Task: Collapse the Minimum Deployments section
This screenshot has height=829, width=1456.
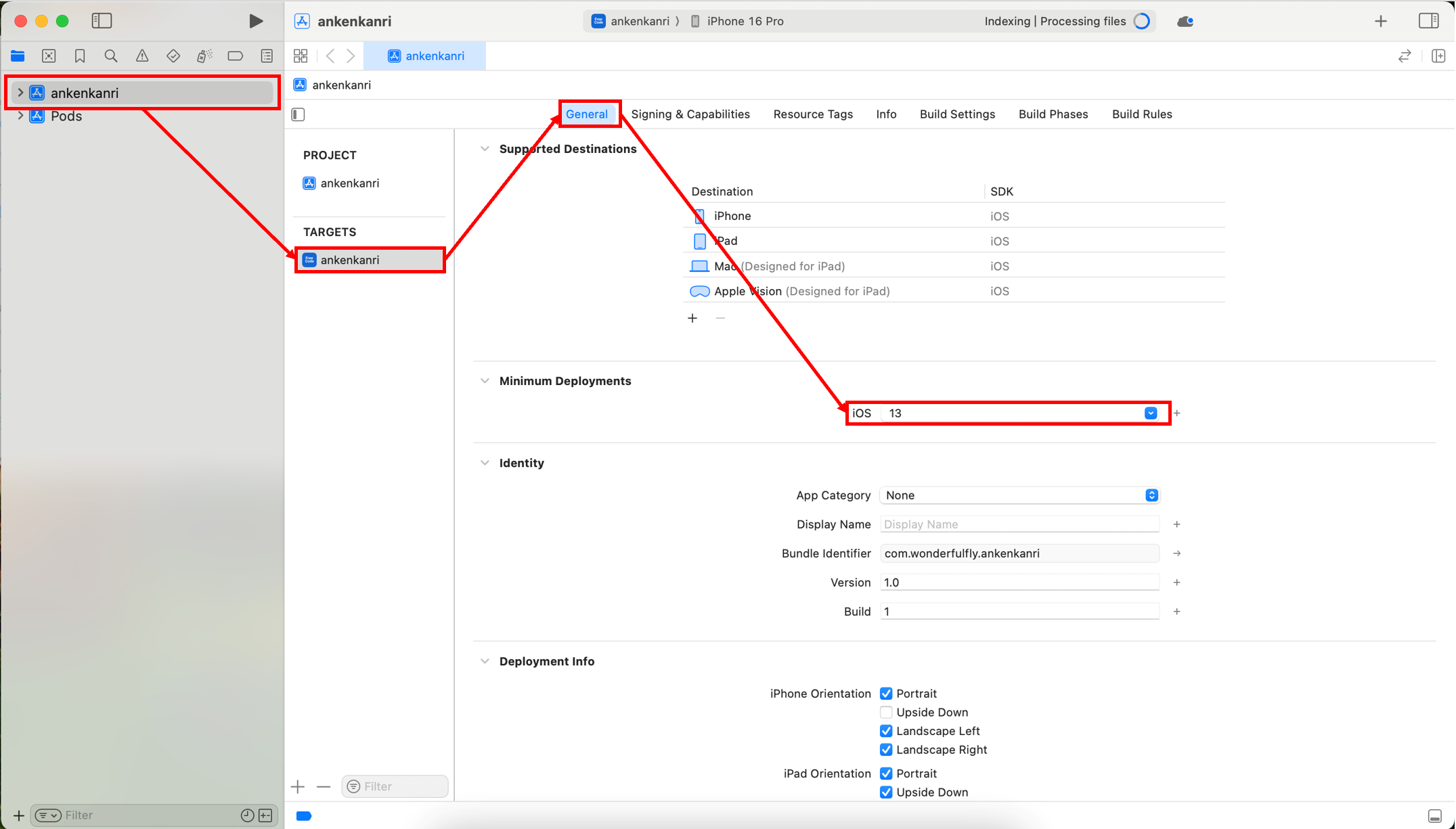Action: tap(485, 381)
